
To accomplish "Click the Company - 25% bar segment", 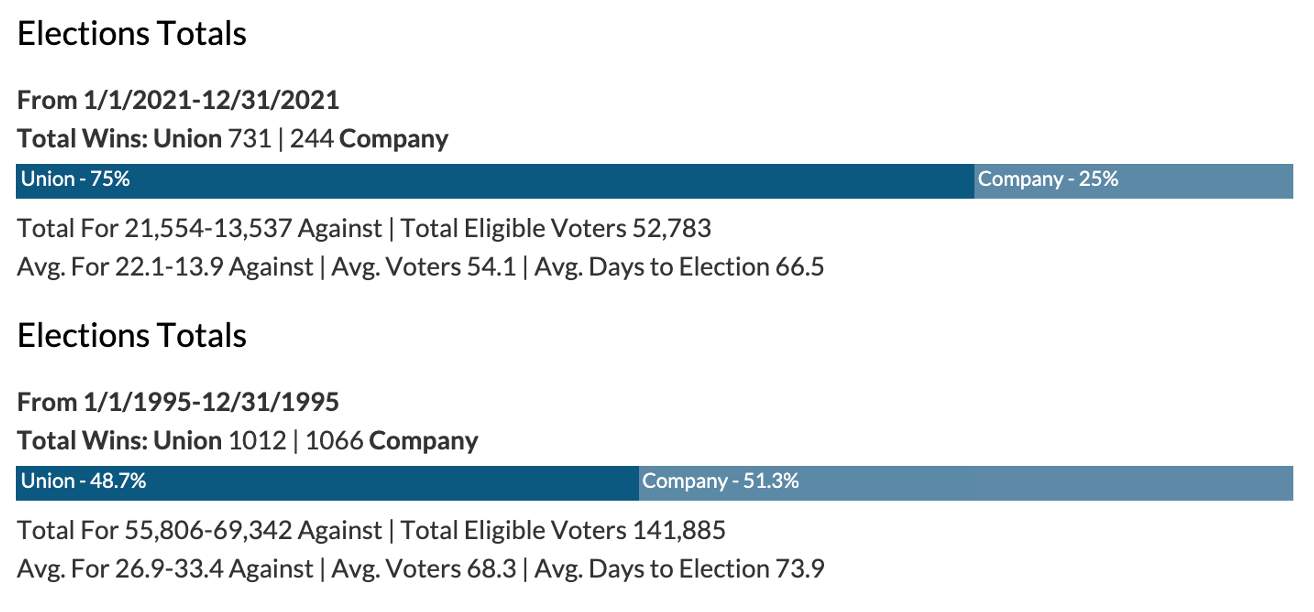I will point(1133,181).
